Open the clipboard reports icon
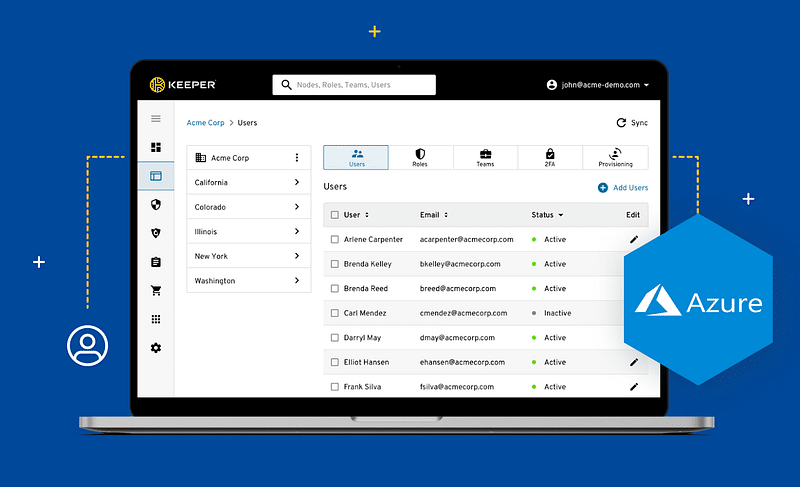800x487 pixels. [156, 262]
